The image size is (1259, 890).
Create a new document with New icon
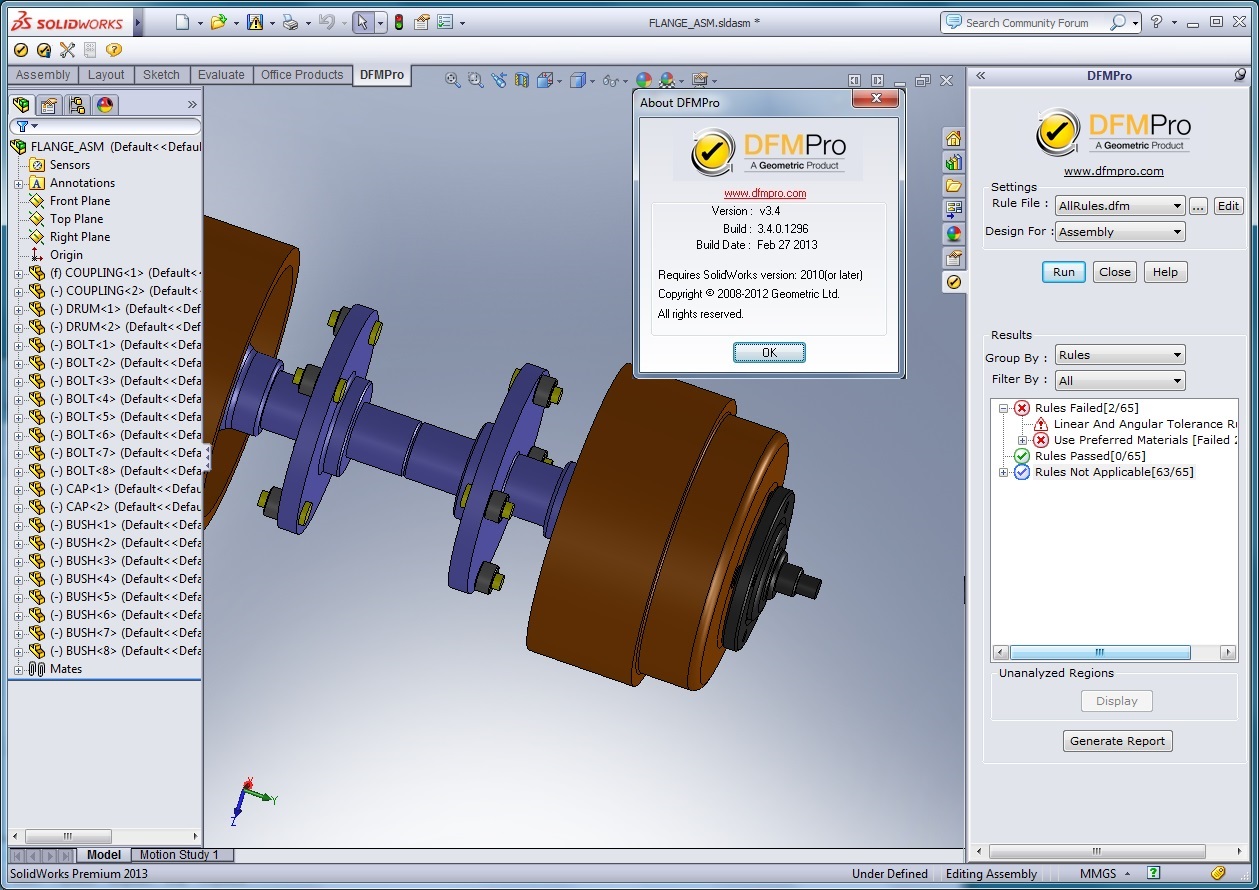pyautogui.click(x=182, y=22)
